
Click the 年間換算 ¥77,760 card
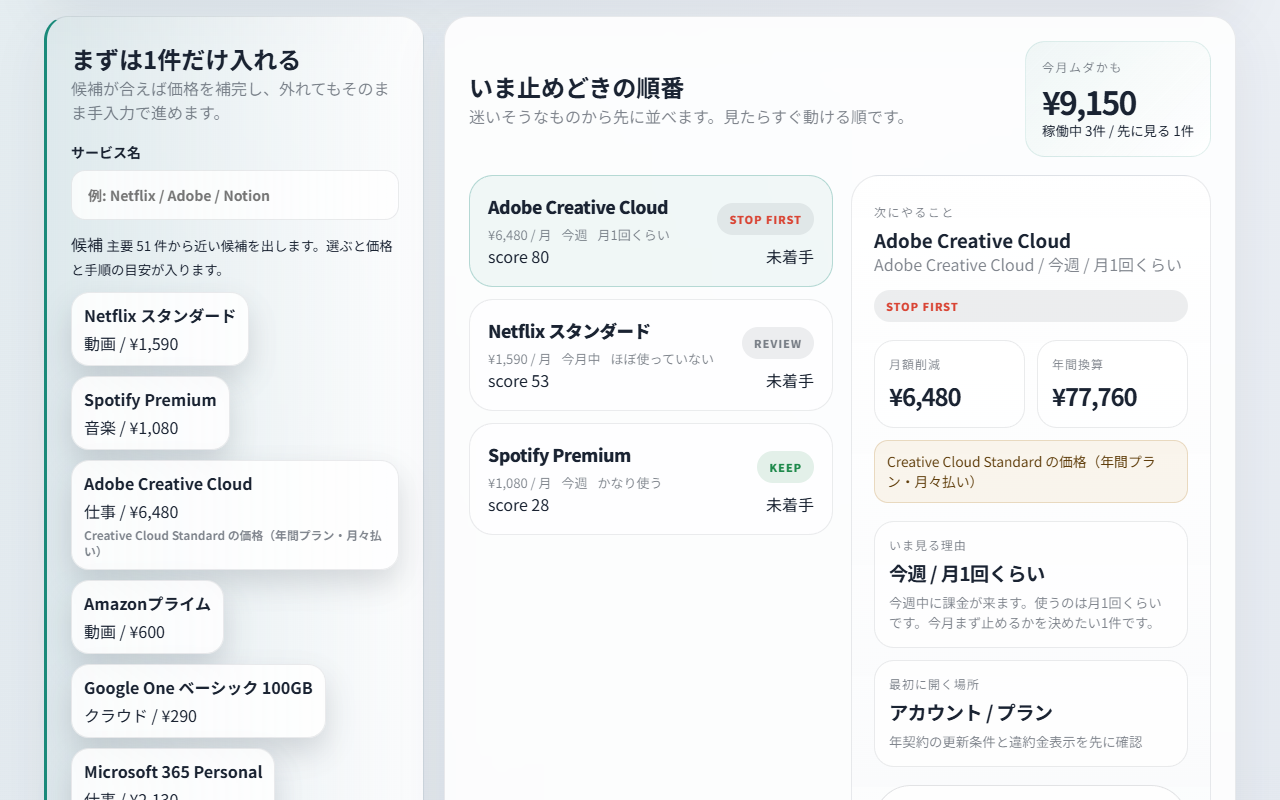tap(1112, 384)
